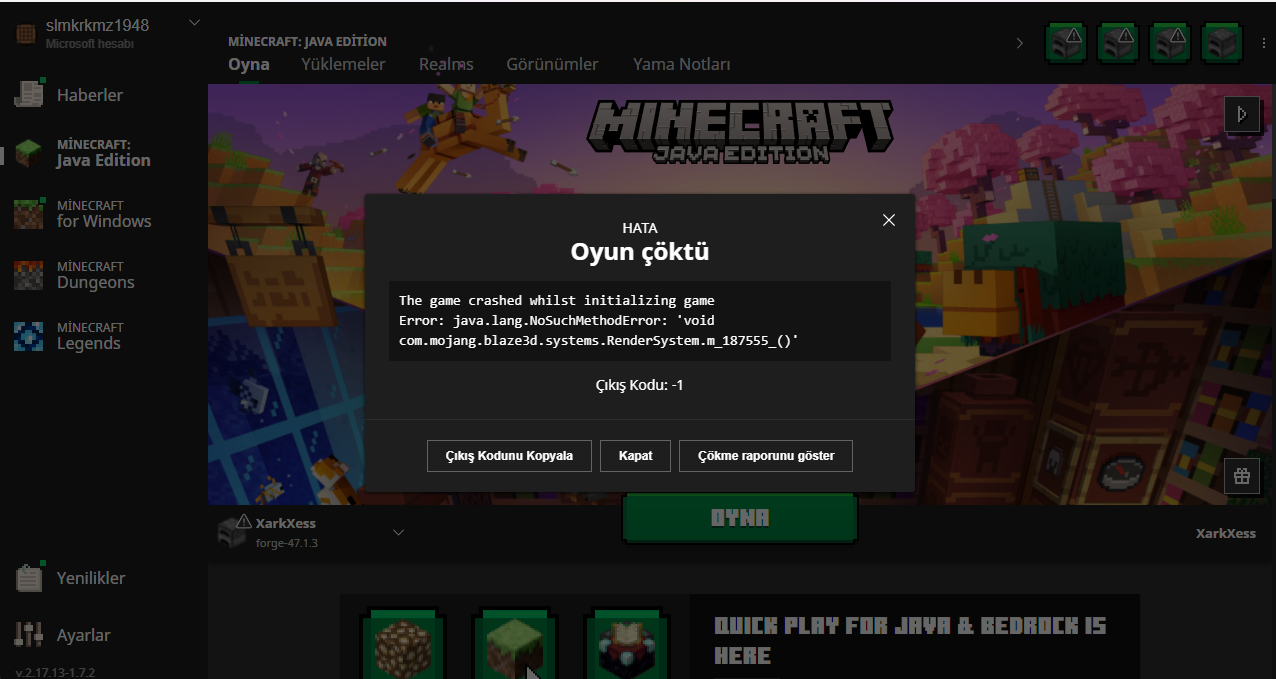Viewport: 1276px width, 679px height.
Task: Switch to the Yüklemeler tab
Action: 343,64
